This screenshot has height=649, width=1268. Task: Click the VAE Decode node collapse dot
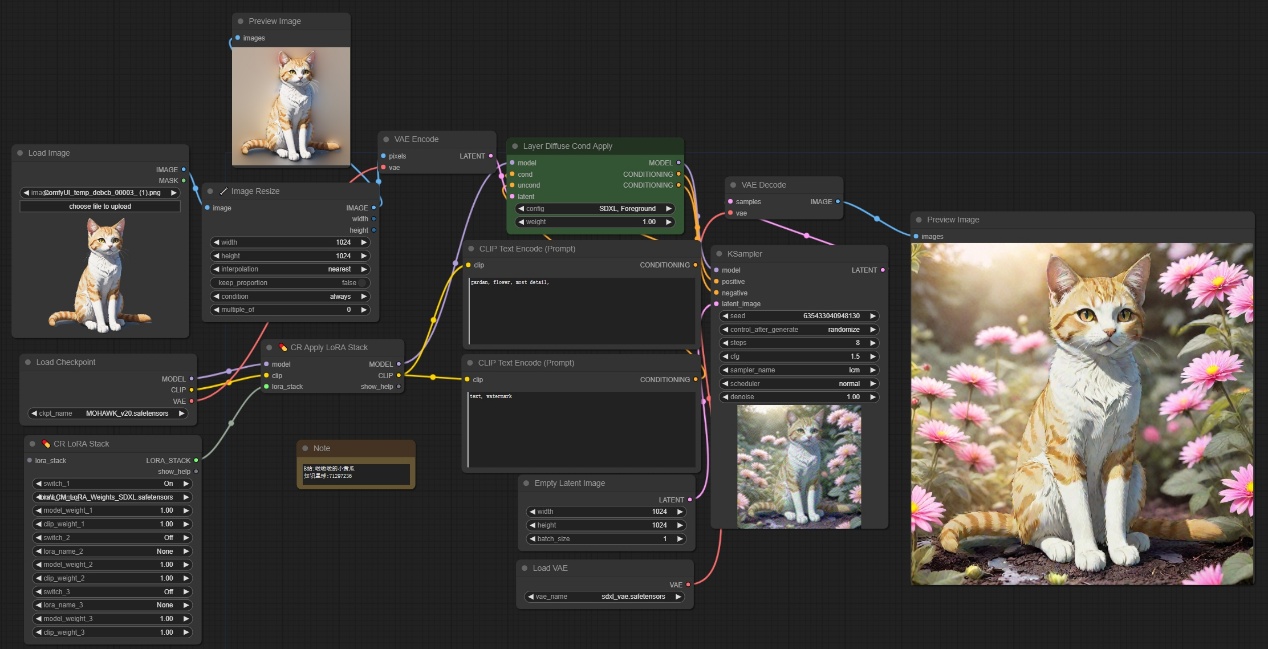(733, 185)
